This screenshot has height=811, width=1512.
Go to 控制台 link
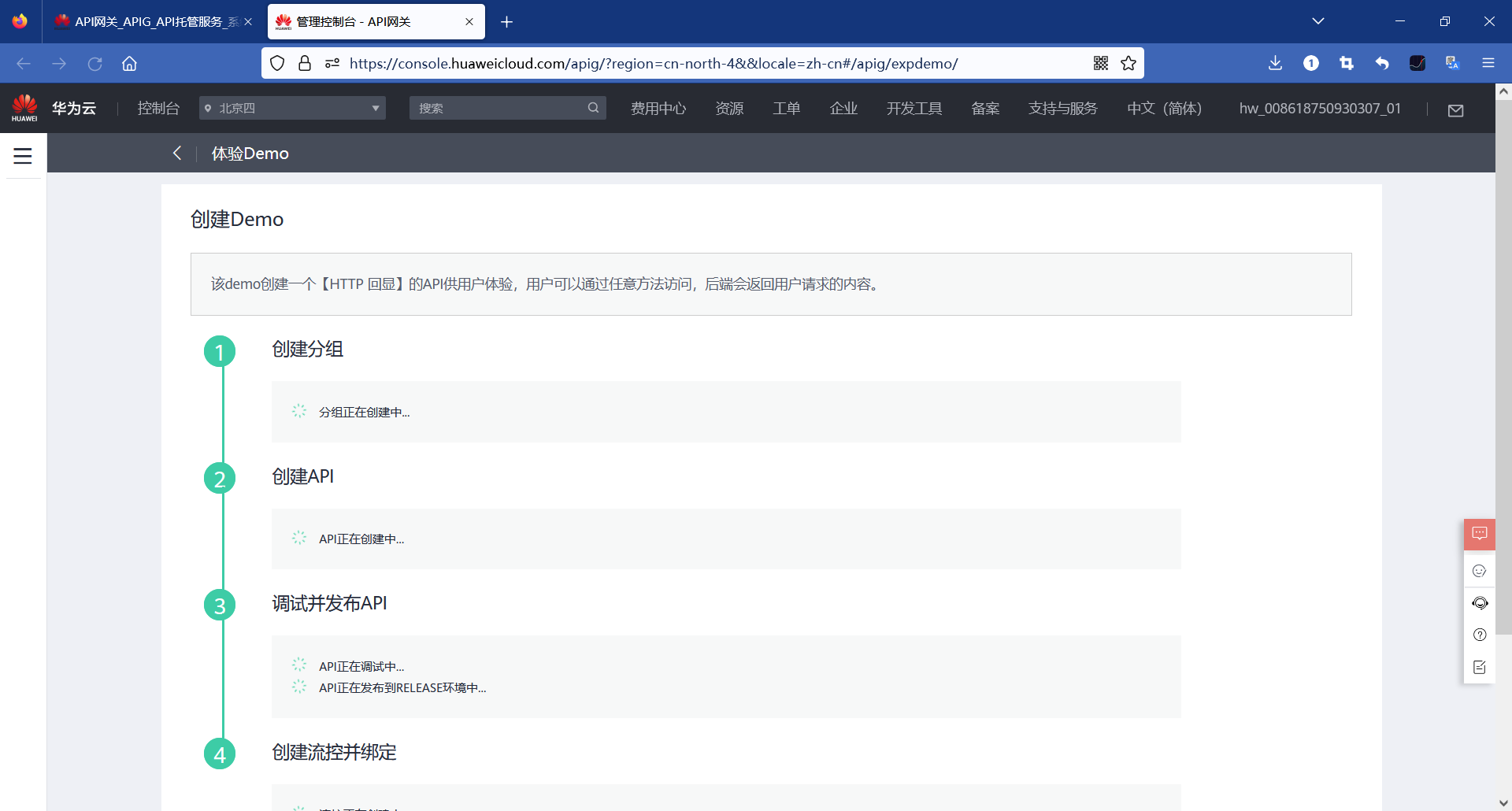tap(158, 108)
